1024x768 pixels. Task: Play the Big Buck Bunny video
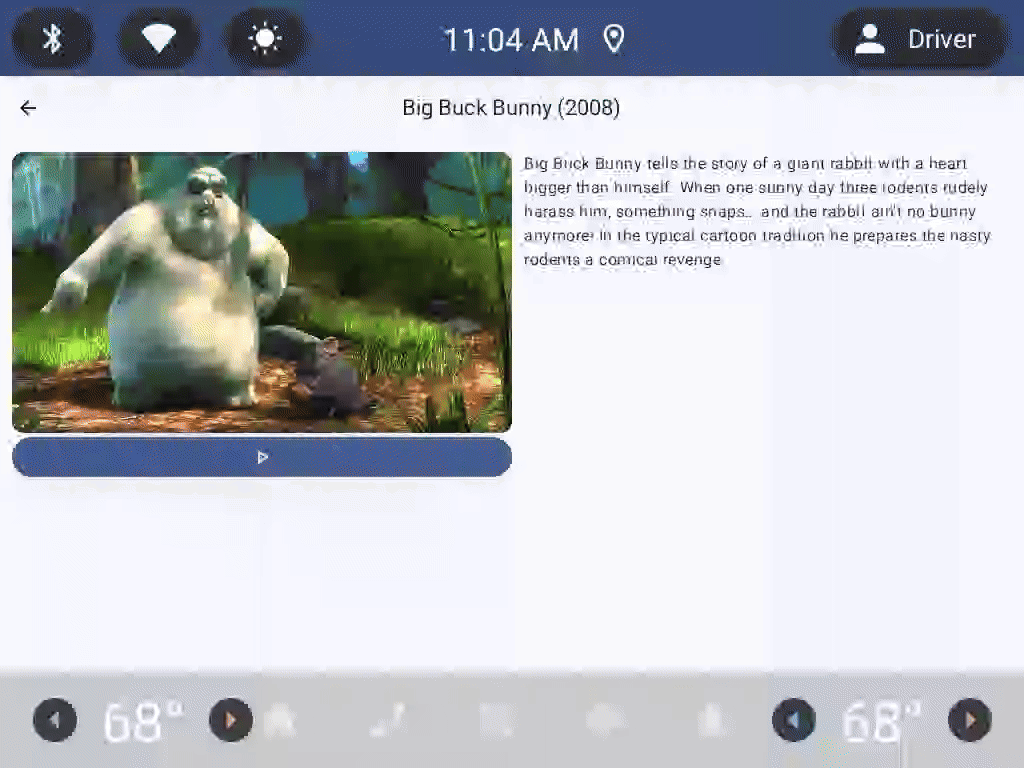pos(262,457)
